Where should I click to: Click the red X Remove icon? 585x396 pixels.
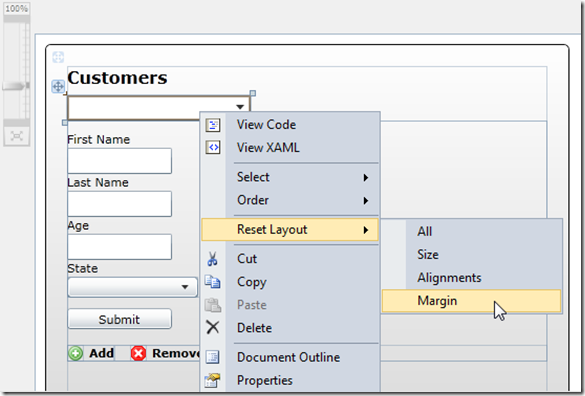point(138,353)
